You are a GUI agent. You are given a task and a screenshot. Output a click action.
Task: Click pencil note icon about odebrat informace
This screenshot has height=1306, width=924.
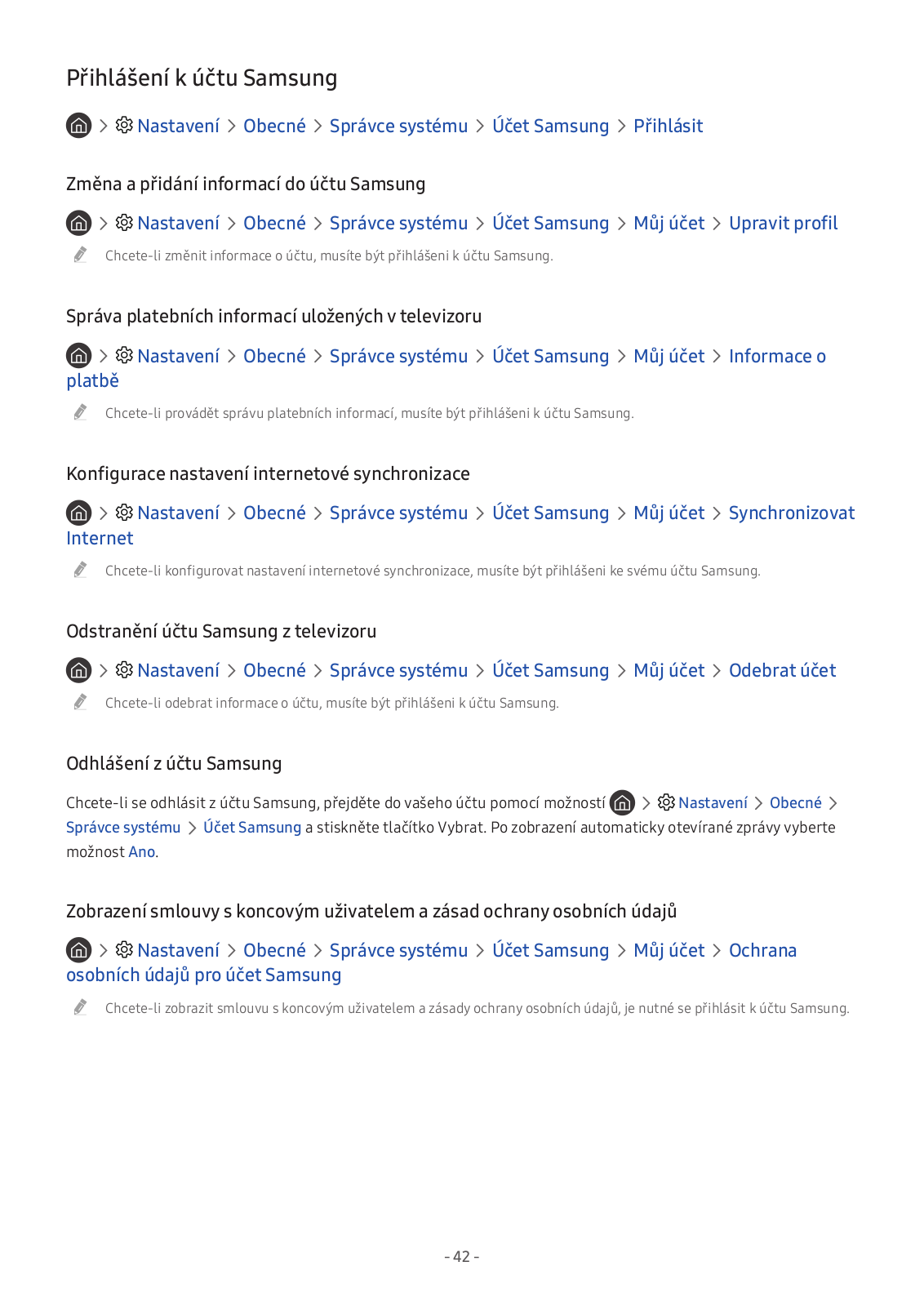click(x=80, y=702)
